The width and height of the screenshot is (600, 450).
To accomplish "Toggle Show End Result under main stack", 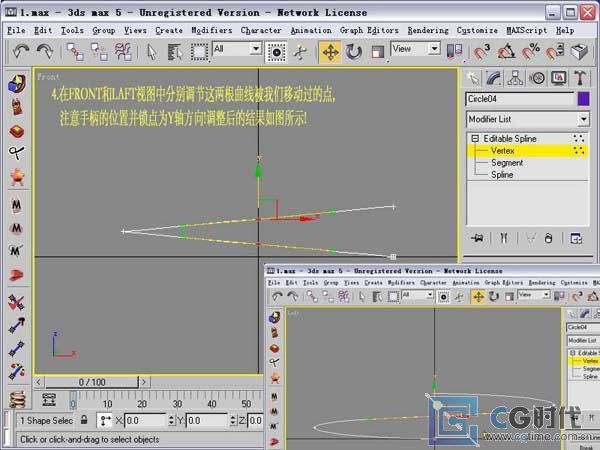I will [x=504, y=239].
